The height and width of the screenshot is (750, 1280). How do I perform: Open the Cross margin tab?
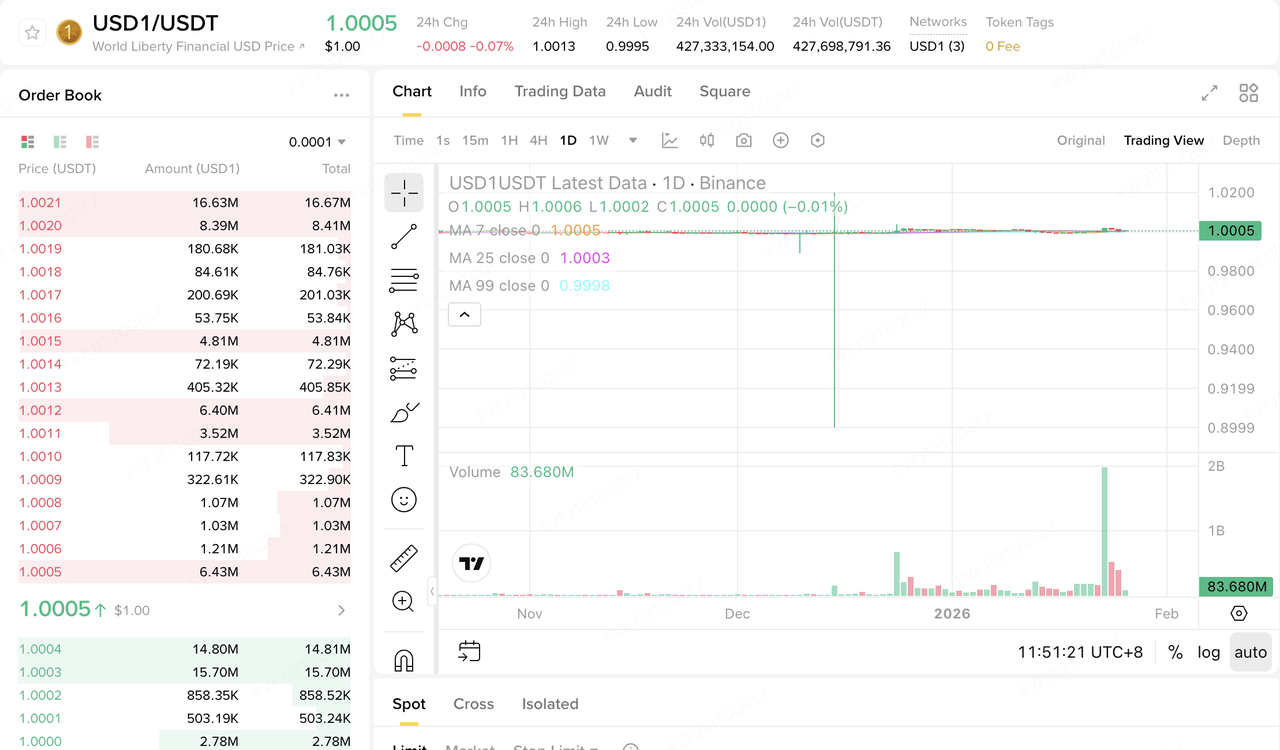(473, 704)
